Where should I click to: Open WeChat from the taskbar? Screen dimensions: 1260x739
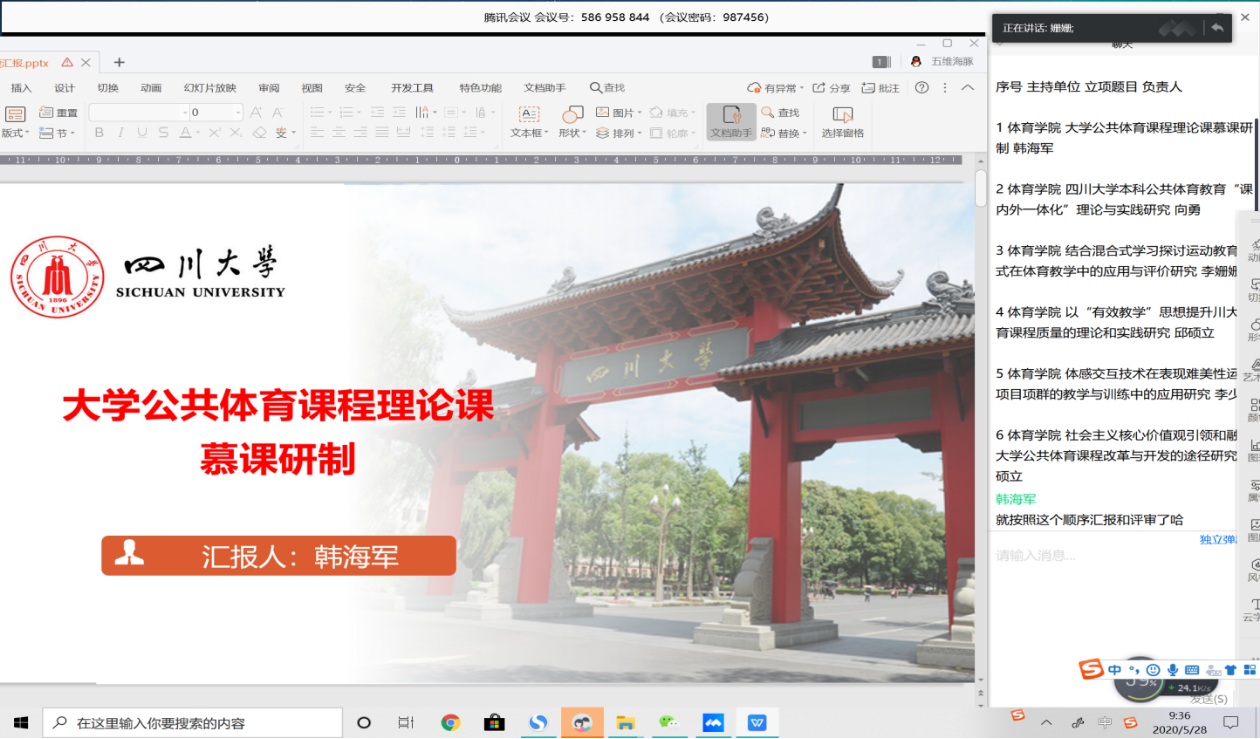(668, 722)
